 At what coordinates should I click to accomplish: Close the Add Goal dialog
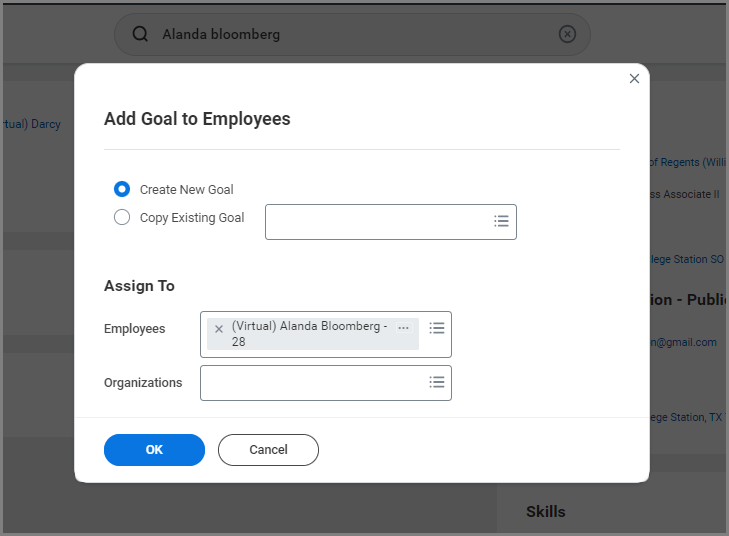634,79
